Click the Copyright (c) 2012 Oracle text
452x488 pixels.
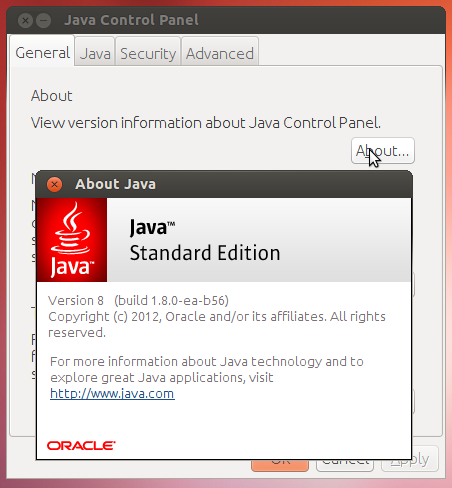[217, 324]
